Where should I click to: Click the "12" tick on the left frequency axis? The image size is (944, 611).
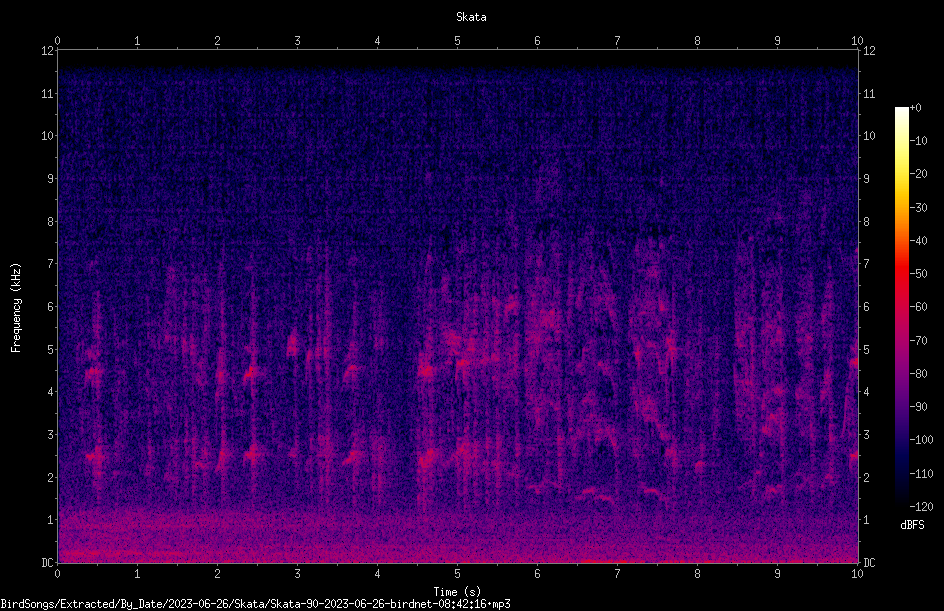pos(47,51)
